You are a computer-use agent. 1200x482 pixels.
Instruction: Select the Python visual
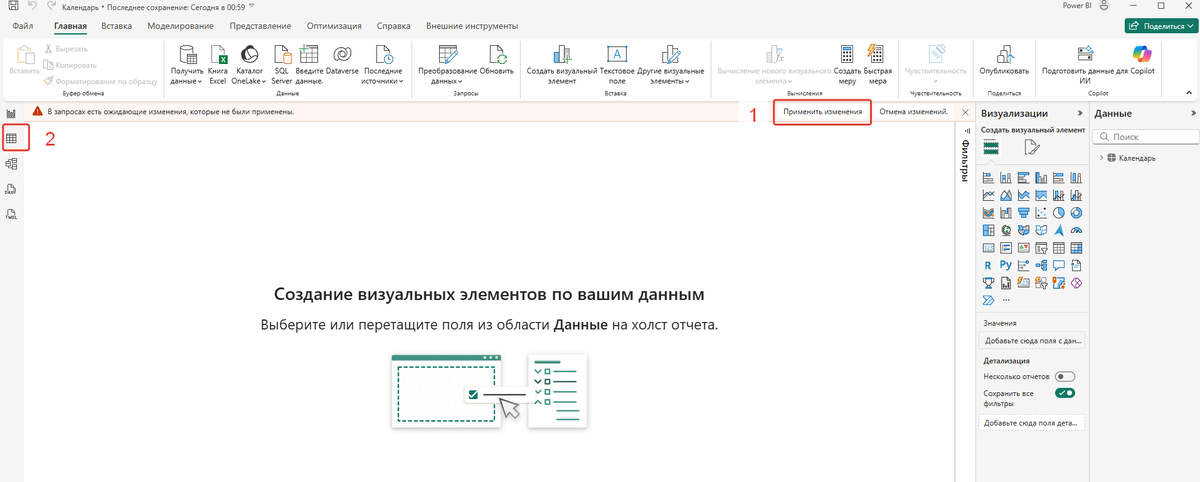[1007, 265]
